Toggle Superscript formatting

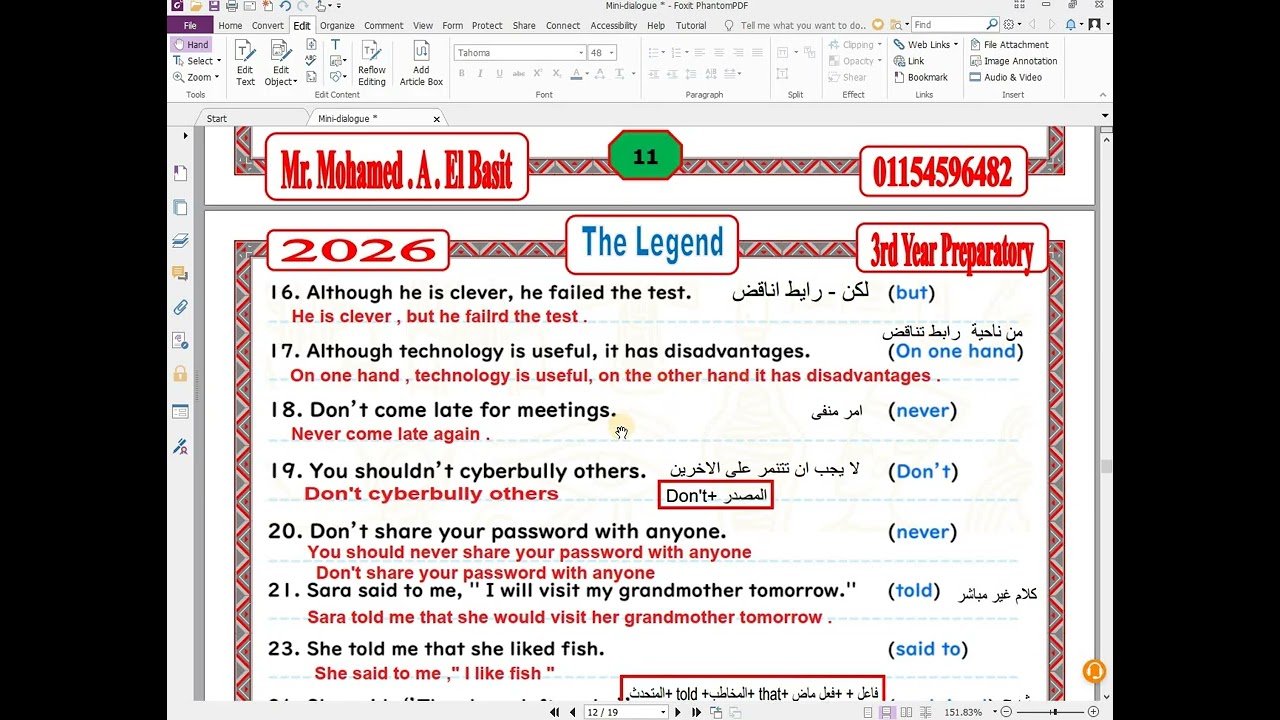click(x=538, y=73)
